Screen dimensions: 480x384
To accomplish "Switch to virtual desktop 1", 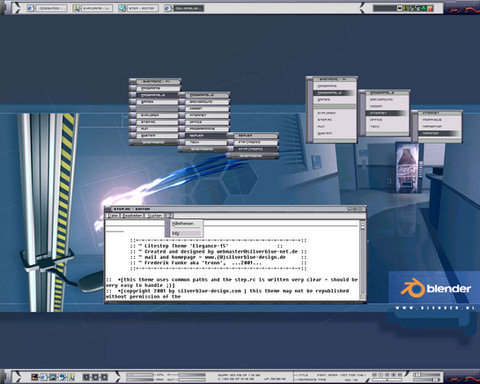I will point(86,377).
